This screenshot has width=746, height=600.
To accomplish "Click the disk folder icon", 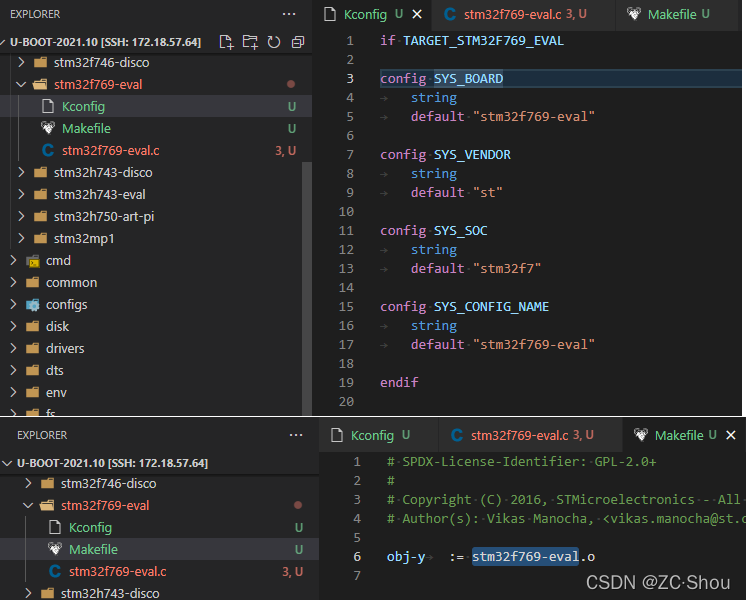I will (33, 326).
